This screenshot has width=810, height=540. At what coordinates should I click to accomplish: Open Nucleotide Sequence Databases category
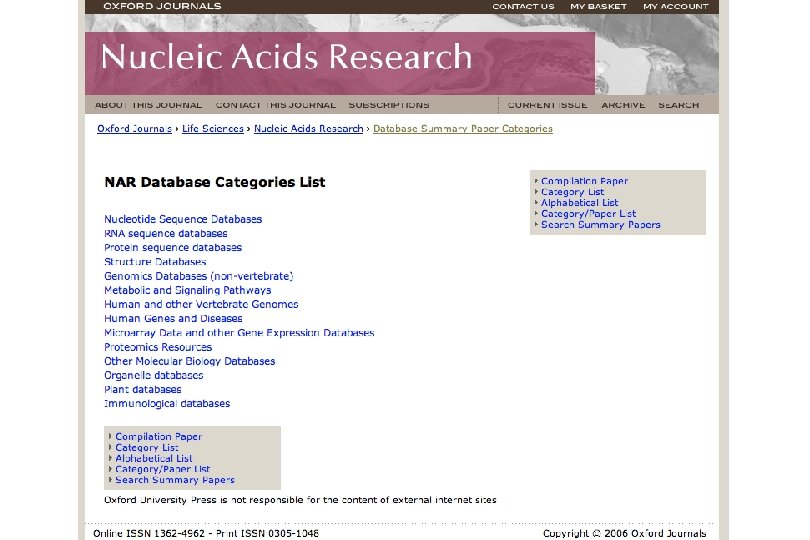(183, 219)
